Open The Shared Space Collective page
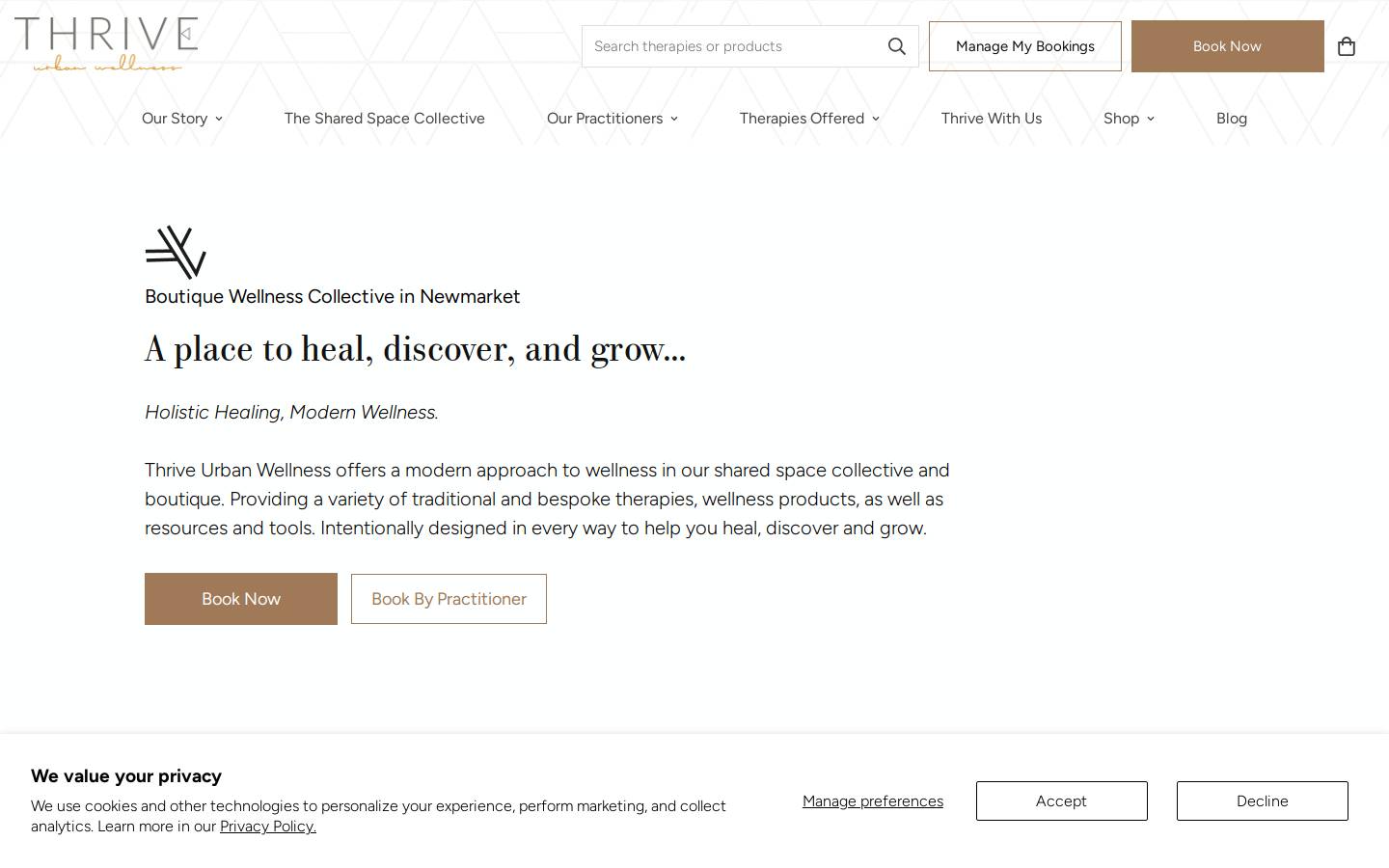Image resolution: width=1389 pixels, height=868 pixels. (x=385, y=119)
